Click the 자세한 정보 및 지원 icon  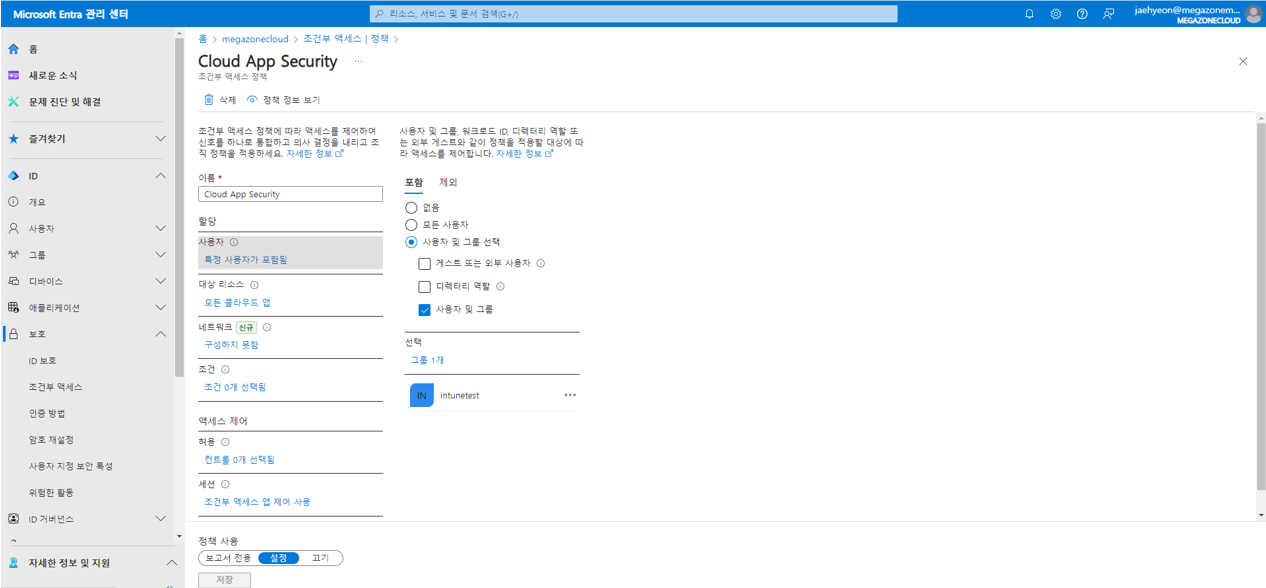coord(13,563)
